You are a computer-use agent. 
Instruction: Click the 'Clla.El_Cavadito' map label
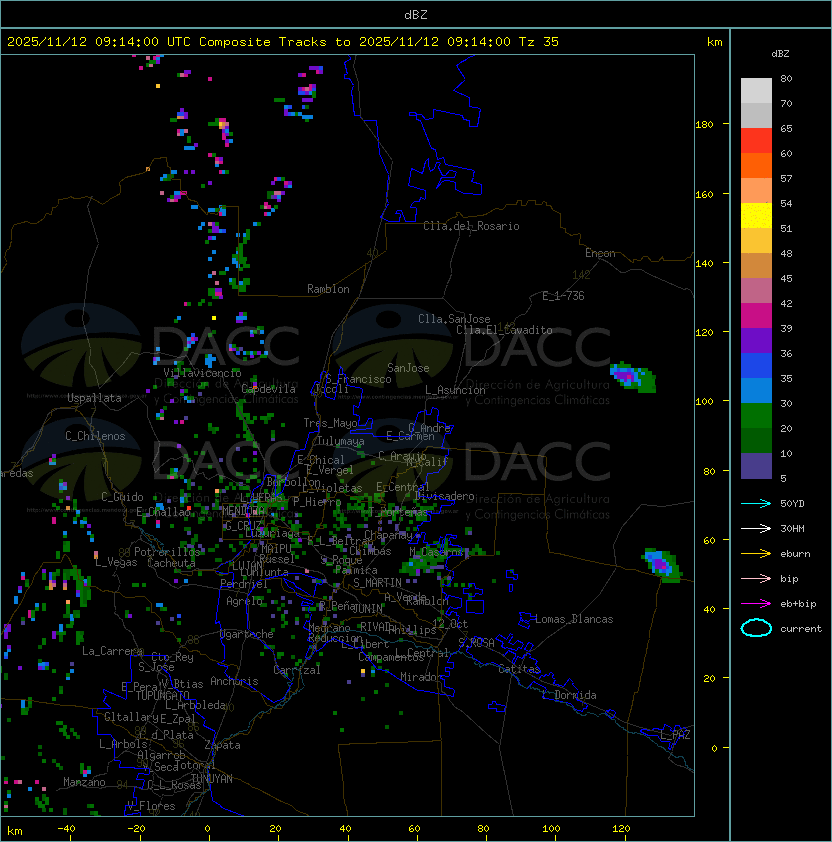tap(504, 330)
